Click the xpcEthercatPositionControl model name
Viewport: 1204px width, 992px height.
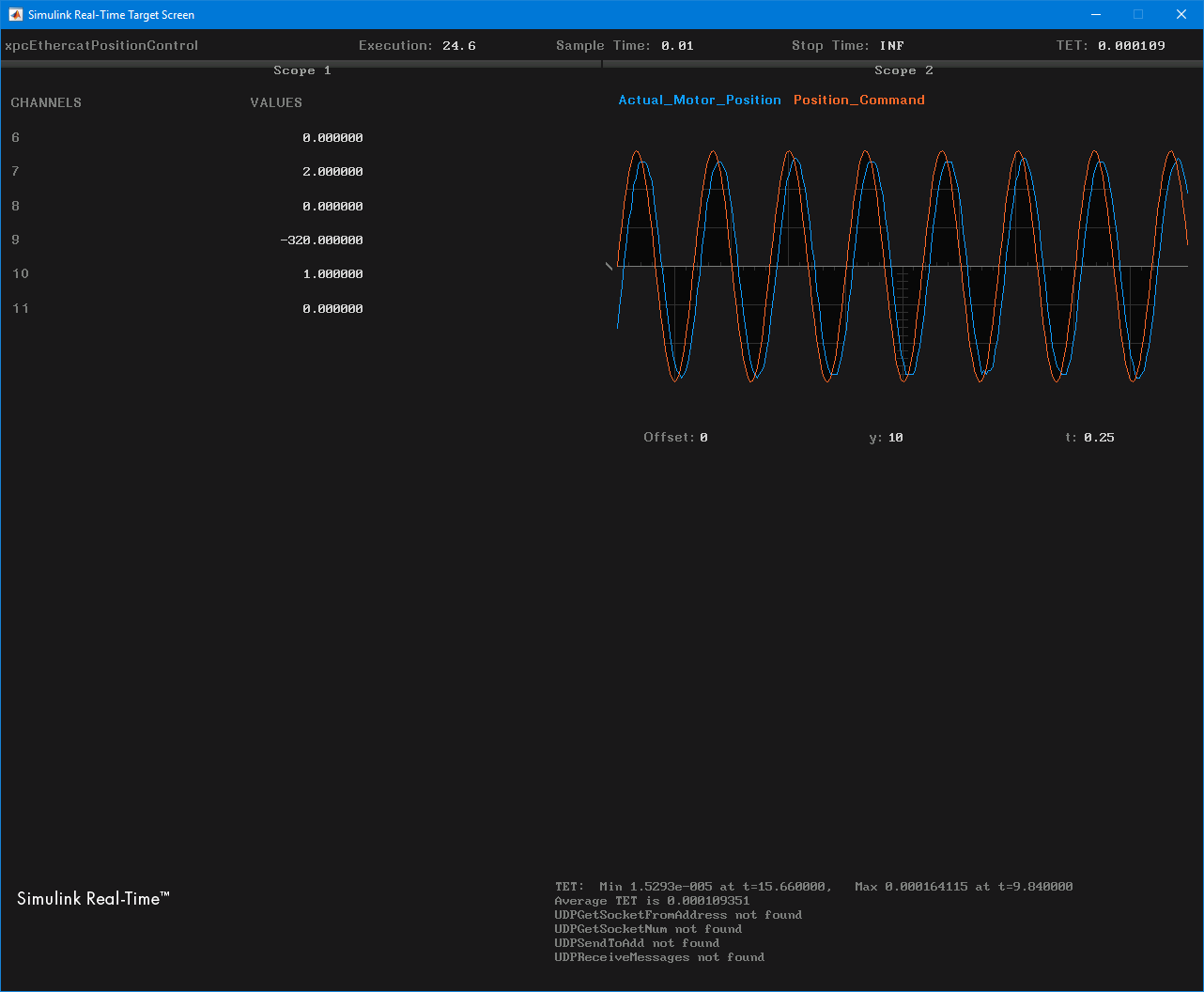(101, 46)
